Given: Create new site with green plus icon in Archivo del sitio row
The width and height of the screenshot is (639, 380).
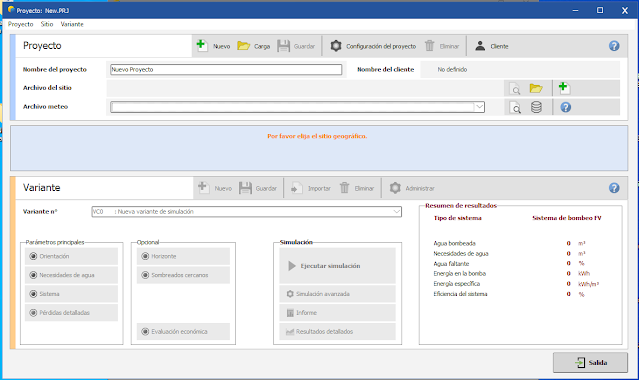Looking at the screenshot, I should (564, 88).
